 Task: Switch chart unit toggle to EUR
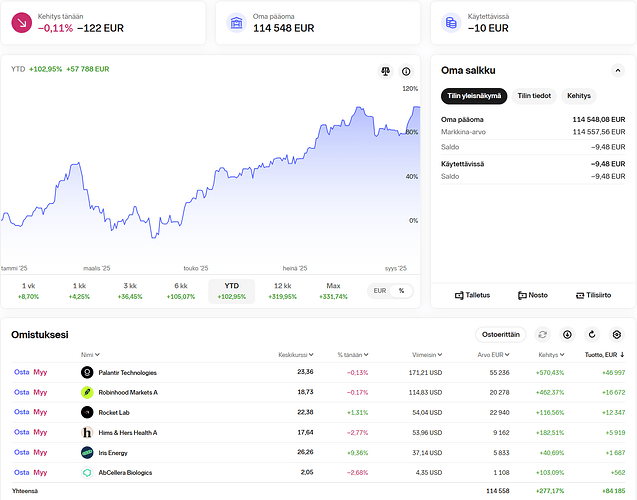(380, 291)
